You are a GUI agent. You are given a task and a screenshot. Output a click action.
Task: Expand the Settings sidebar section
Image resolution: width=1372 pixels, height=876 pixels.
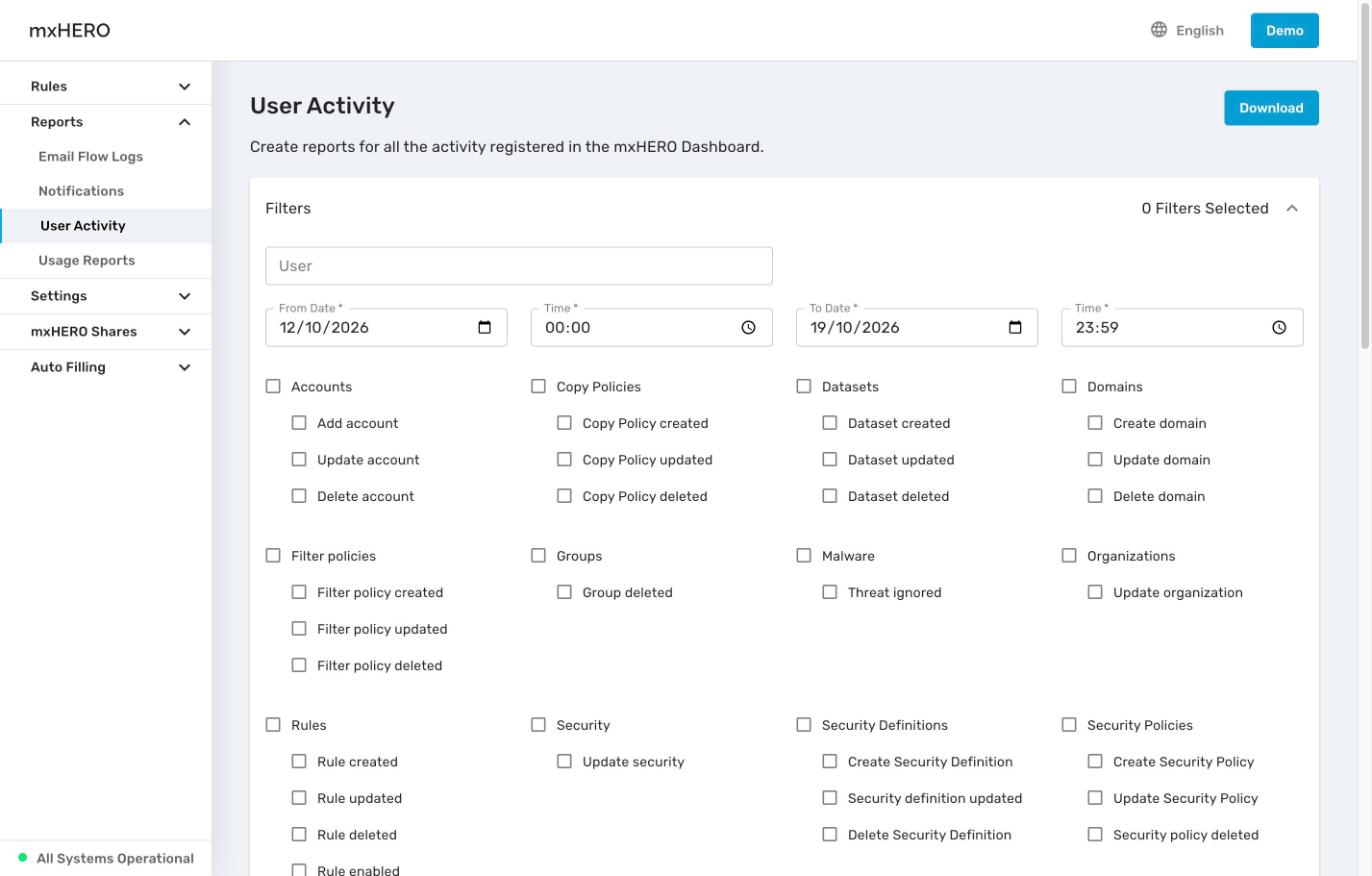click(x=106, y=296)
